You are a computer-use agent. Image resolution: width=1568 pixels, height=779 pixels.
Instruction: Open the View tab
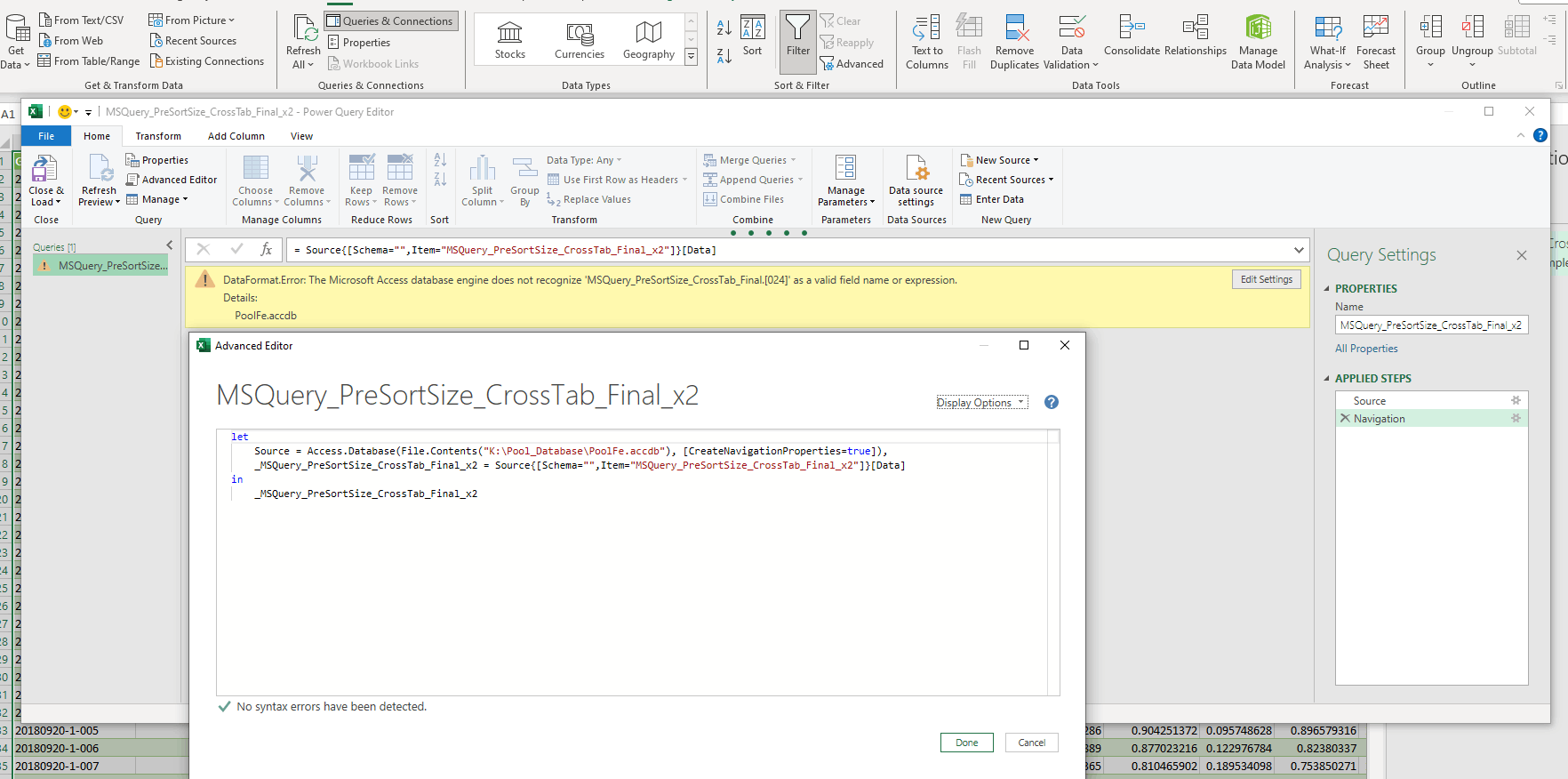301,136
